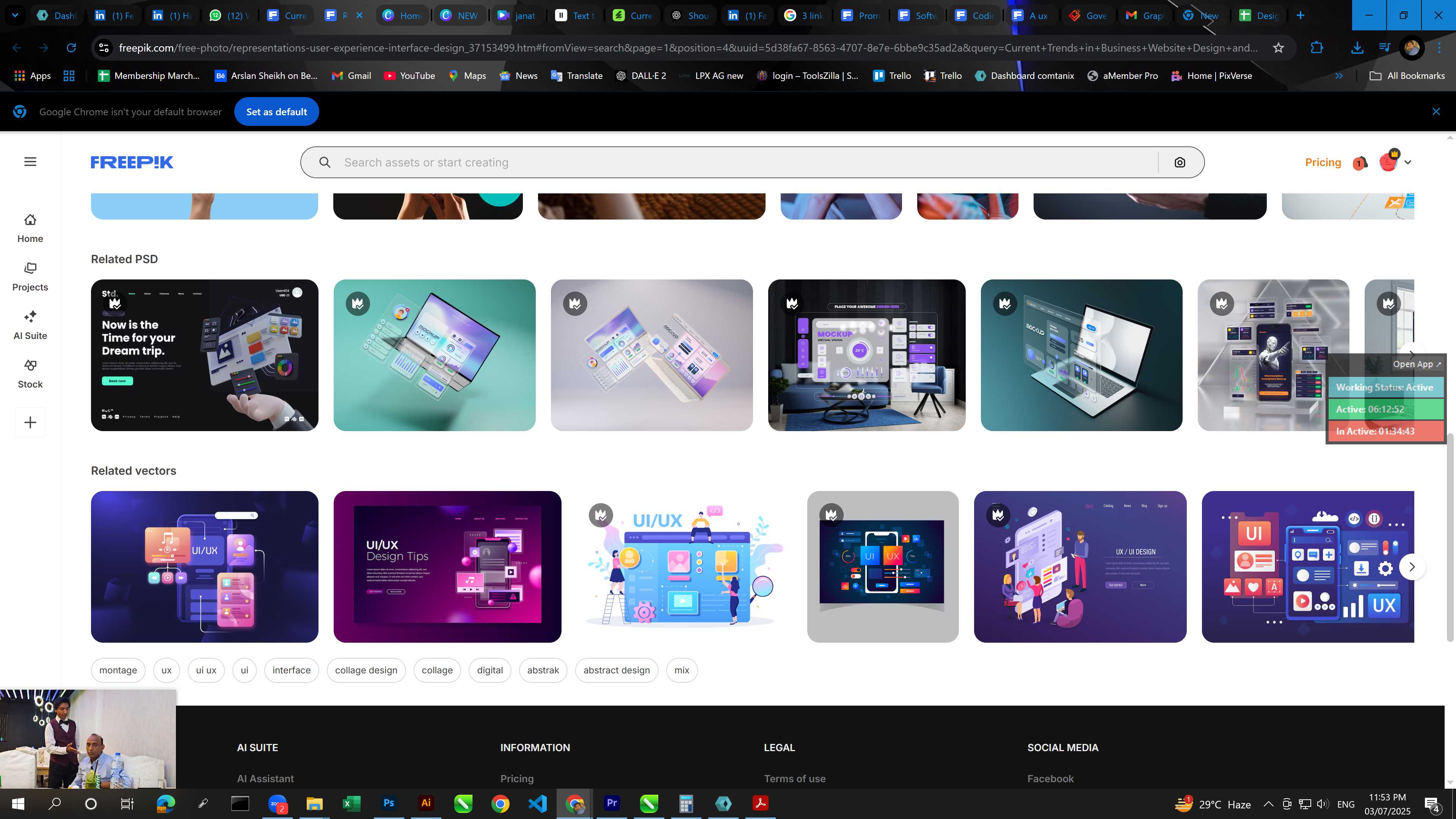Switch to the Shou tab
Viewport: 1456px width, 819px height.
(x=690, y=15)
